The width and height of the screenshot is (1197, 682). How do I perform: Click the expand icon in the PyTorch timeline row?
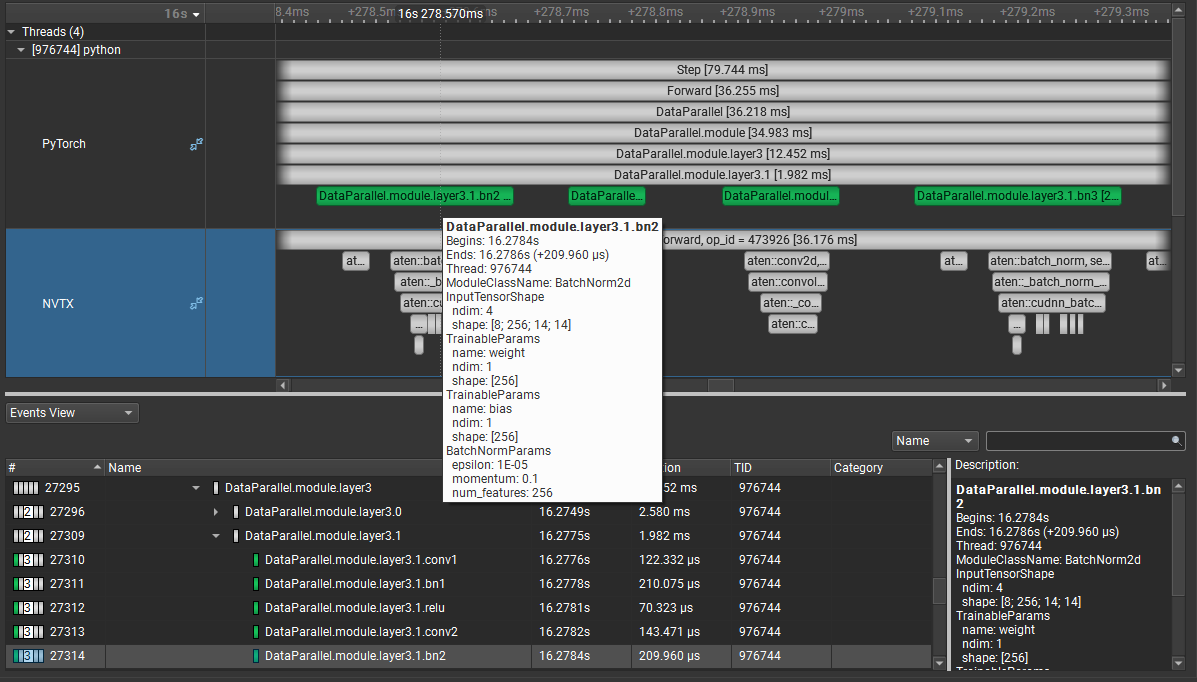(x=196, y=143)
